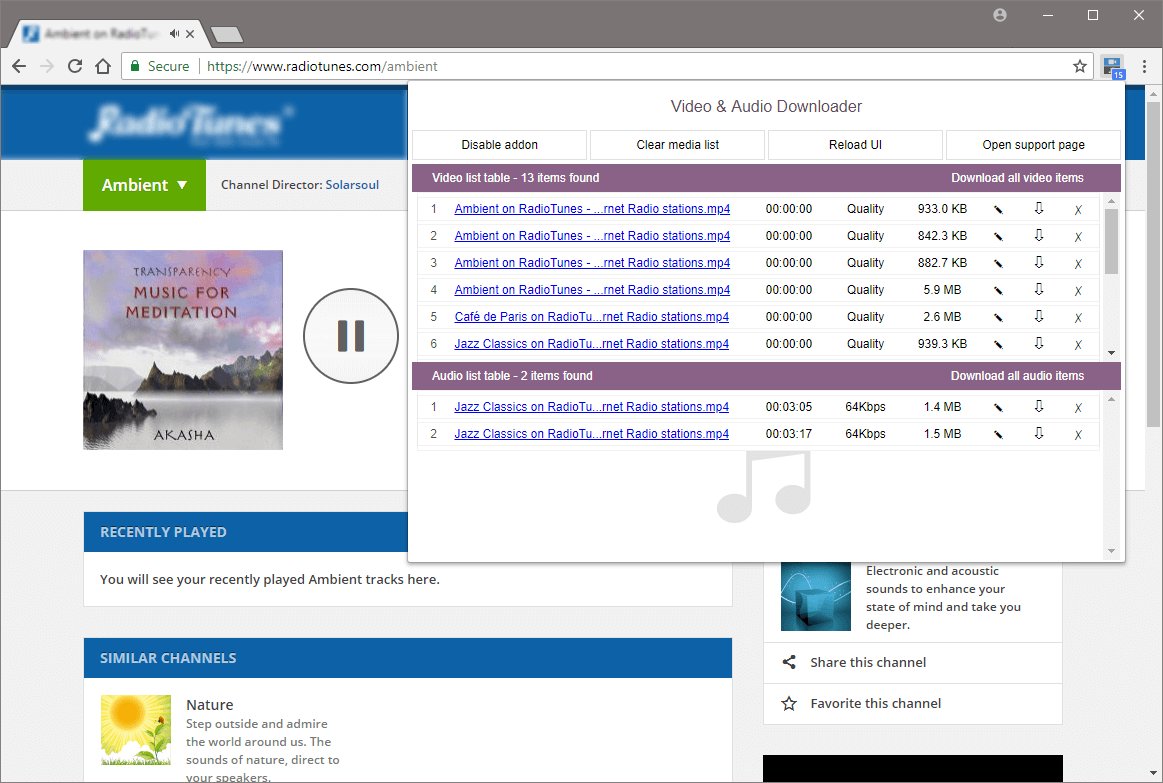Click the download arrow icon for video row 1
This screenshot has width=1163, height=783.
1039,208
